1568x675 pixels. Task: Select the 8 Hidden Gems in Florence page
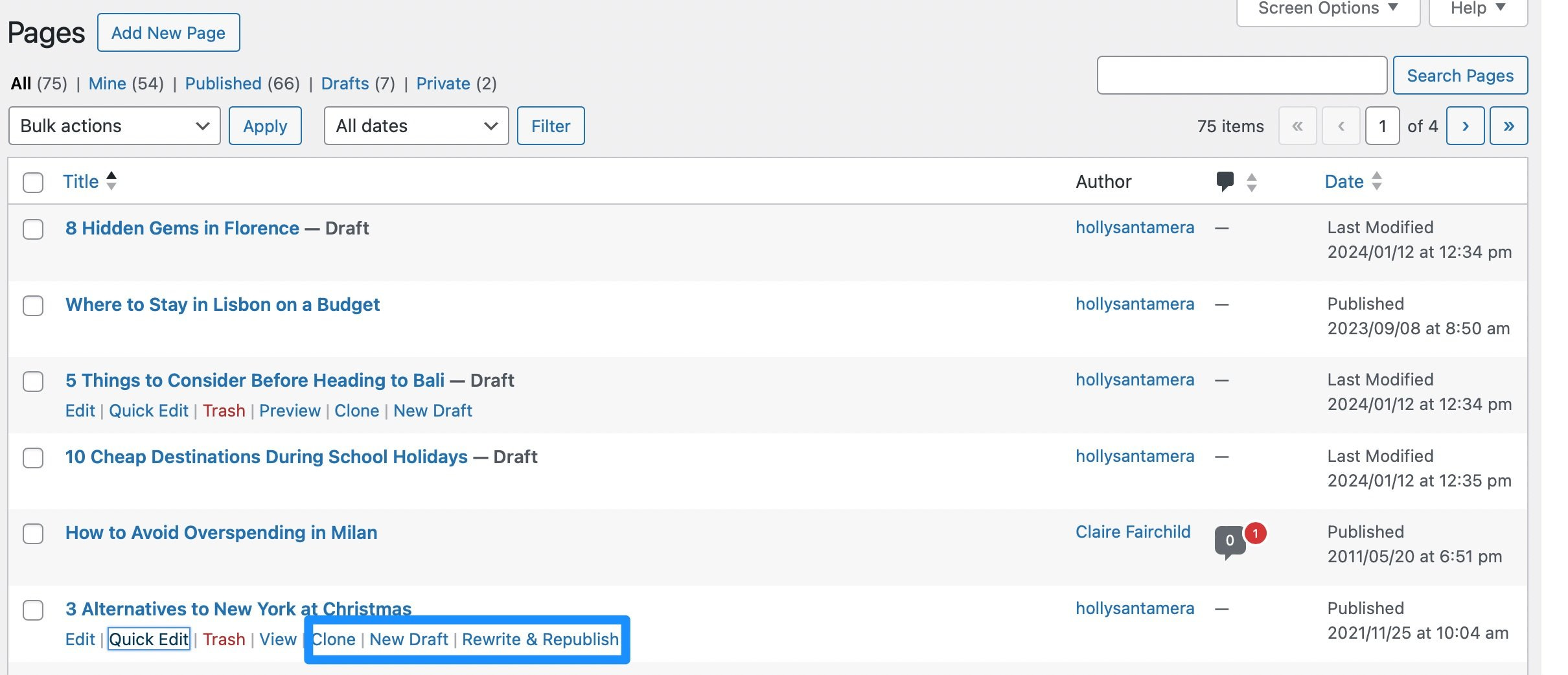coord(33,229)
